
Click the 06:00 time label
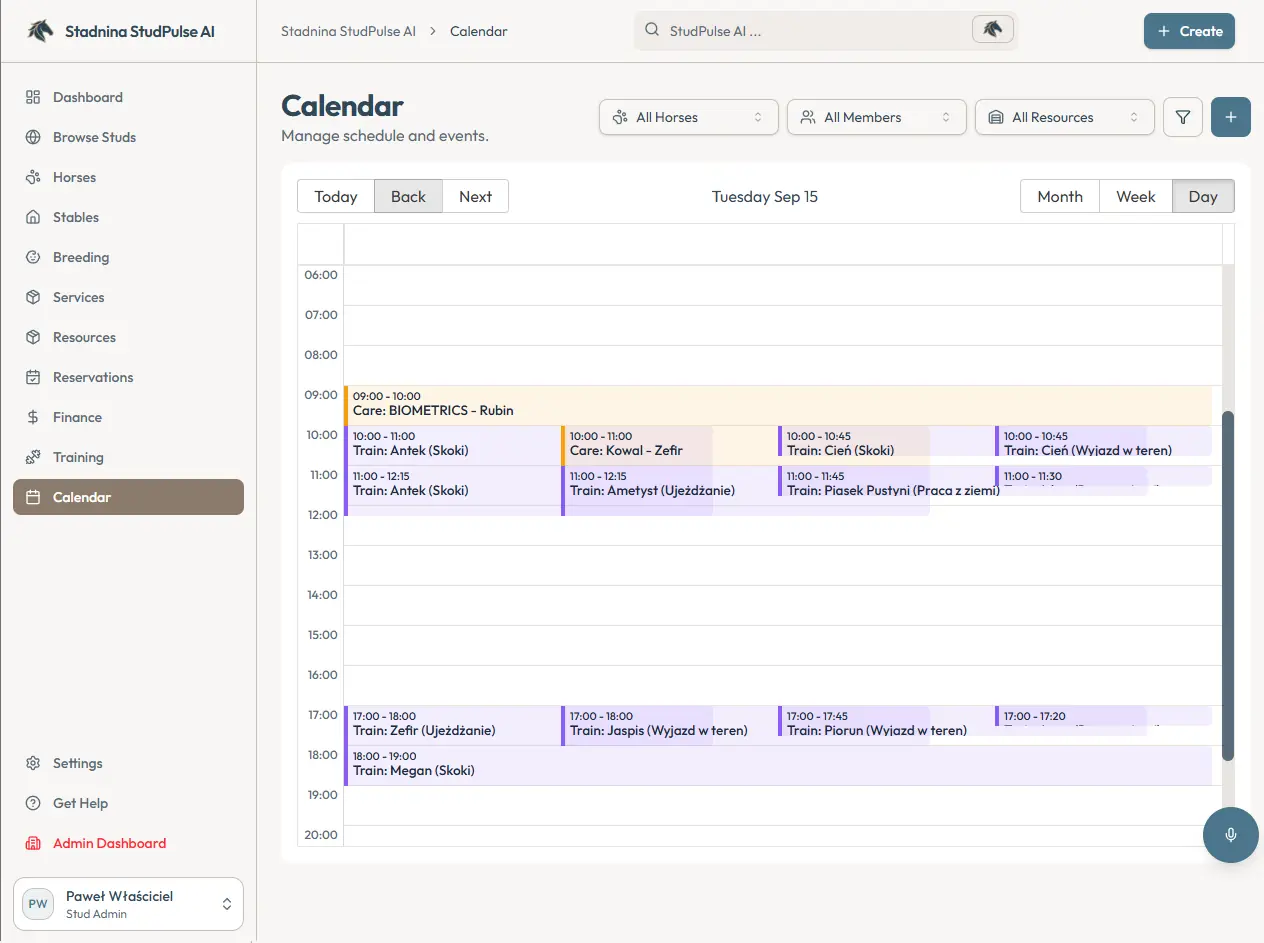tap(322, 275)
